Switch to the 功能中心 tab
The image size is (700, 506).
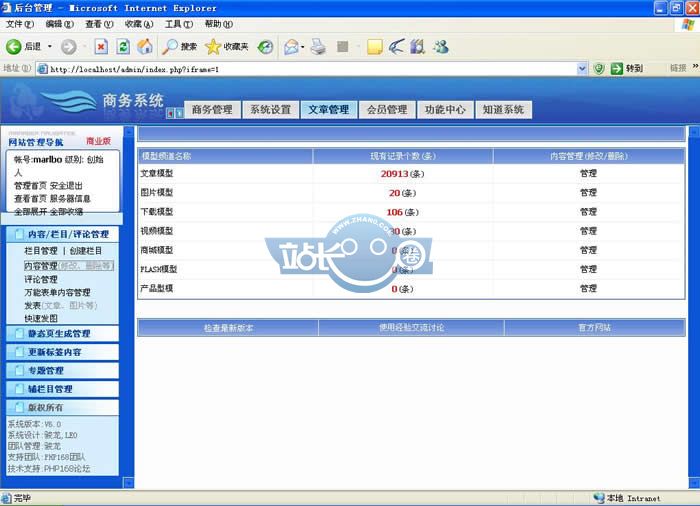pyautogui.click(x=445, y=109)
